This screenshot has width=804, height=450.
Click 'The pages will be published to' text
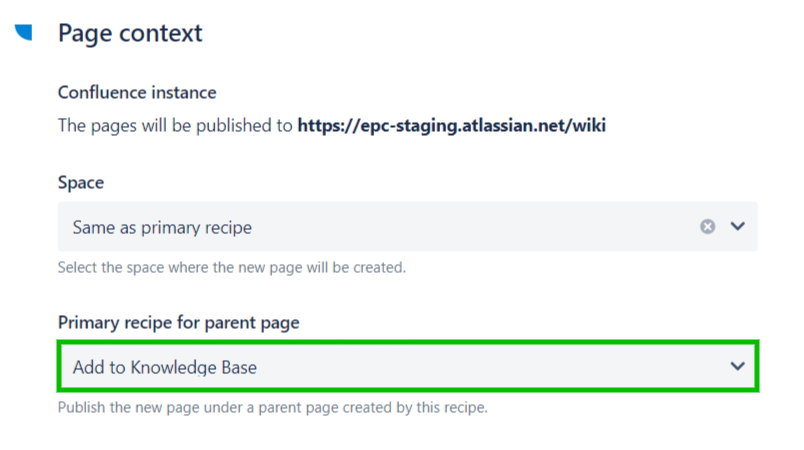(176, 126)
